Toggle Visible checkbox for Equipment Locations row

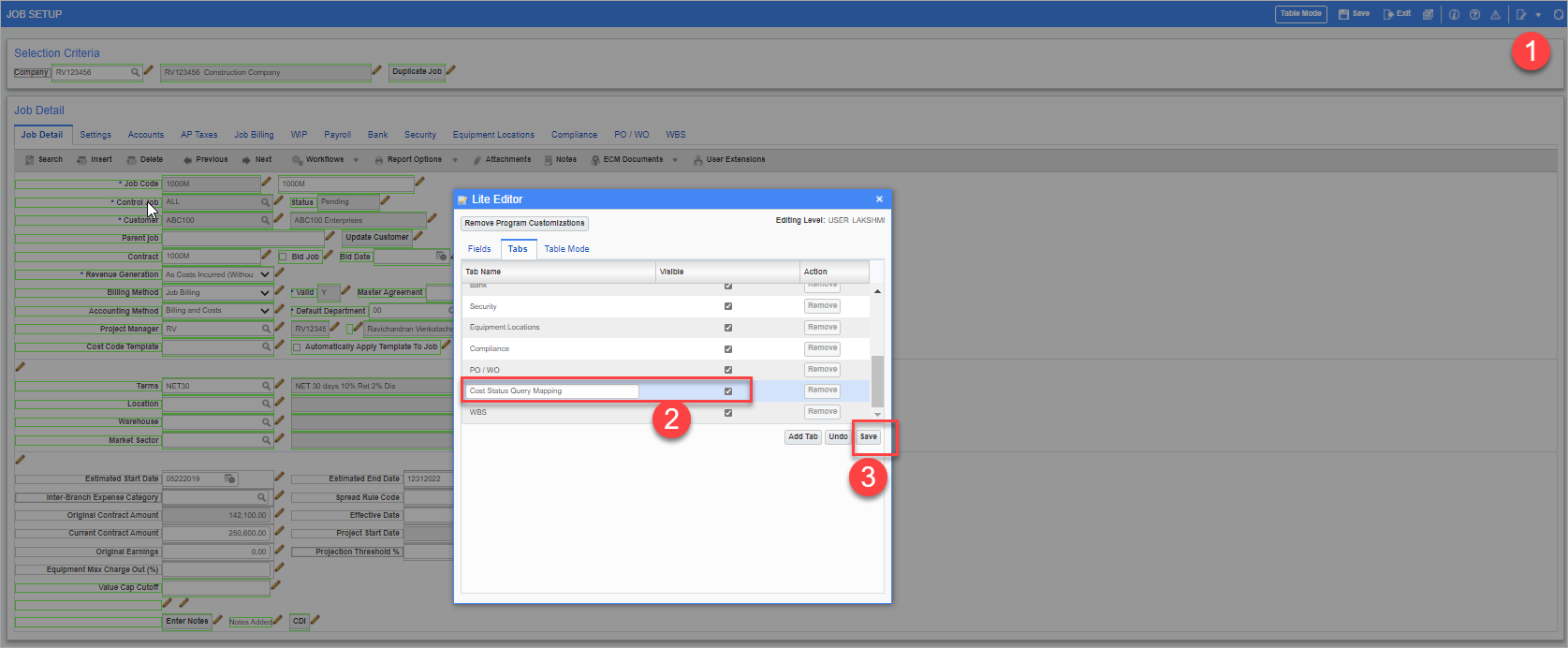[728, 328]
